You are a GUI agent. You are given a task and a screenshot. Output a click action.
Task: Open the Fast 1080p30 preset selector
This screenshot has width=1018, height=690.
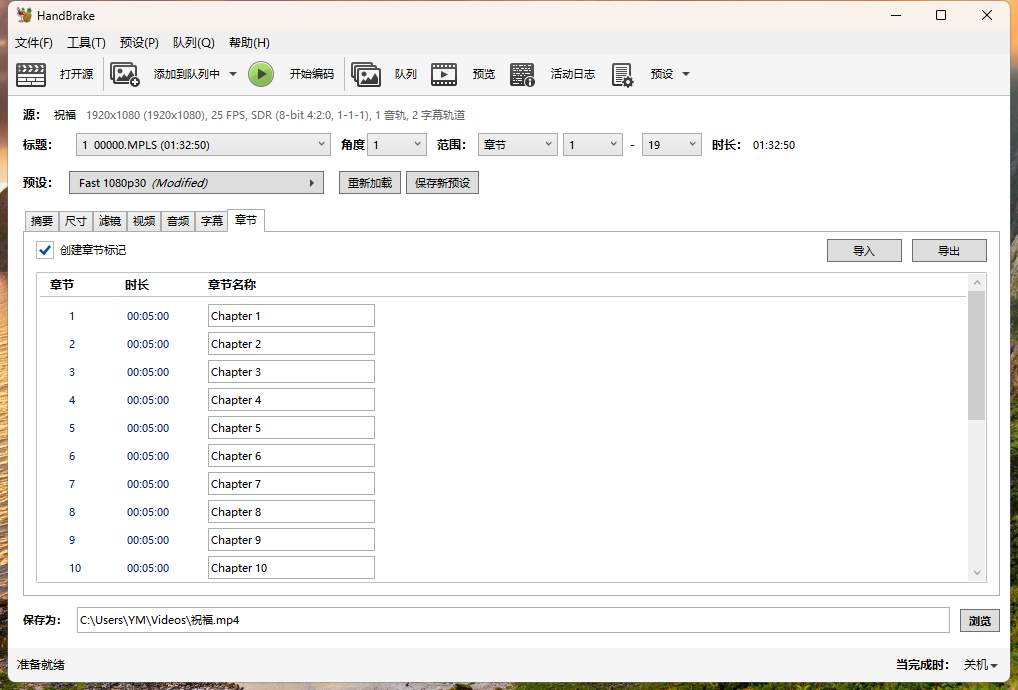click(x=196, y=183)
